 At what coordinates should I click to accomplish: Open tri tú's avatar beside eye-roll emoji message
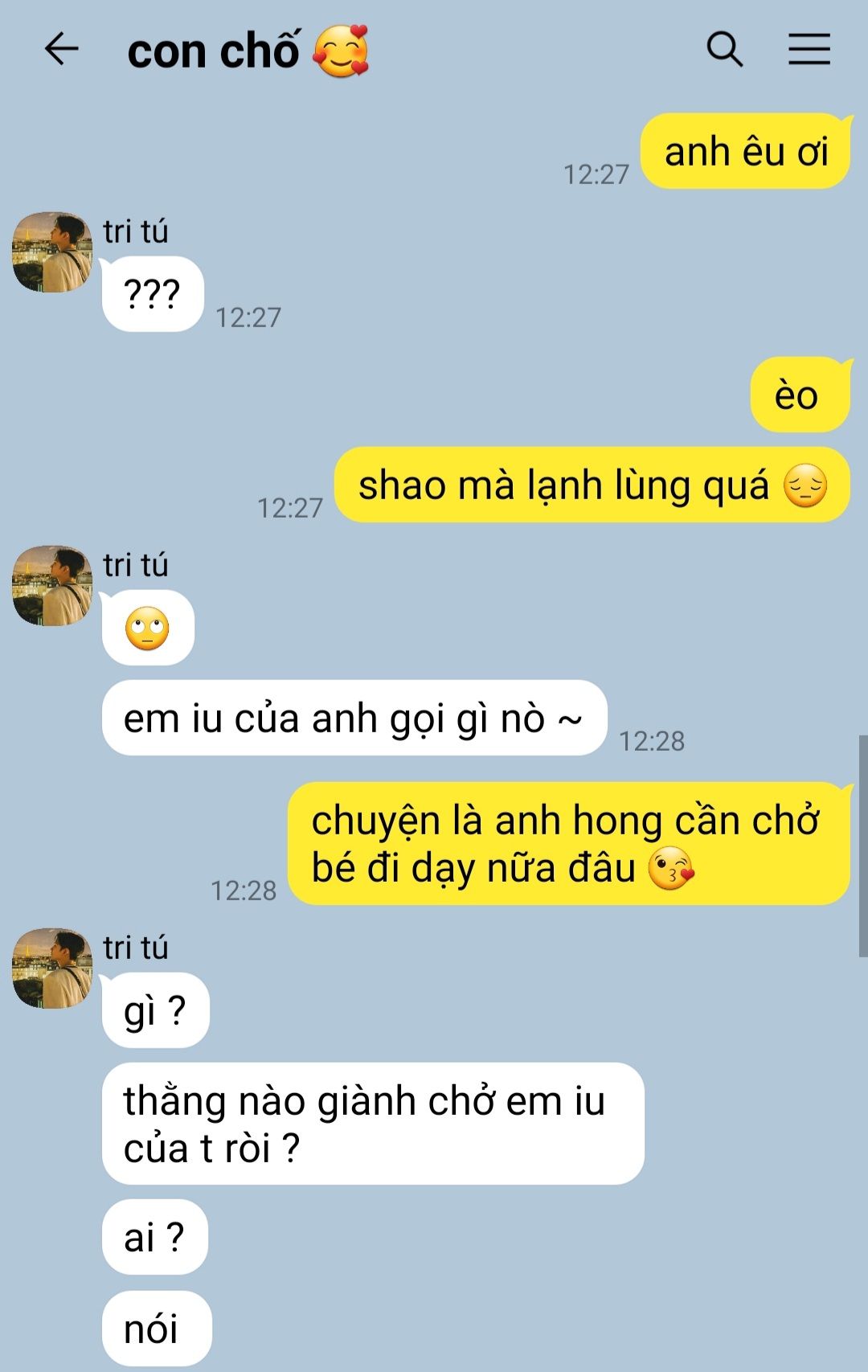tap(52, 586)
